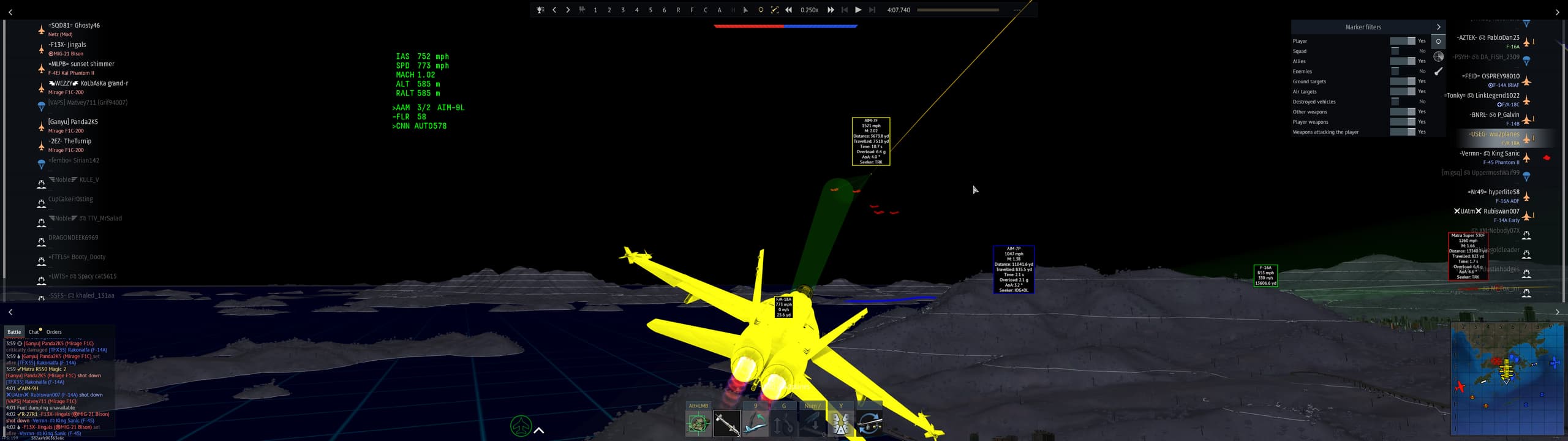
Task: Expand the aircraft panel up-chevron
Action: pos(539,431)
